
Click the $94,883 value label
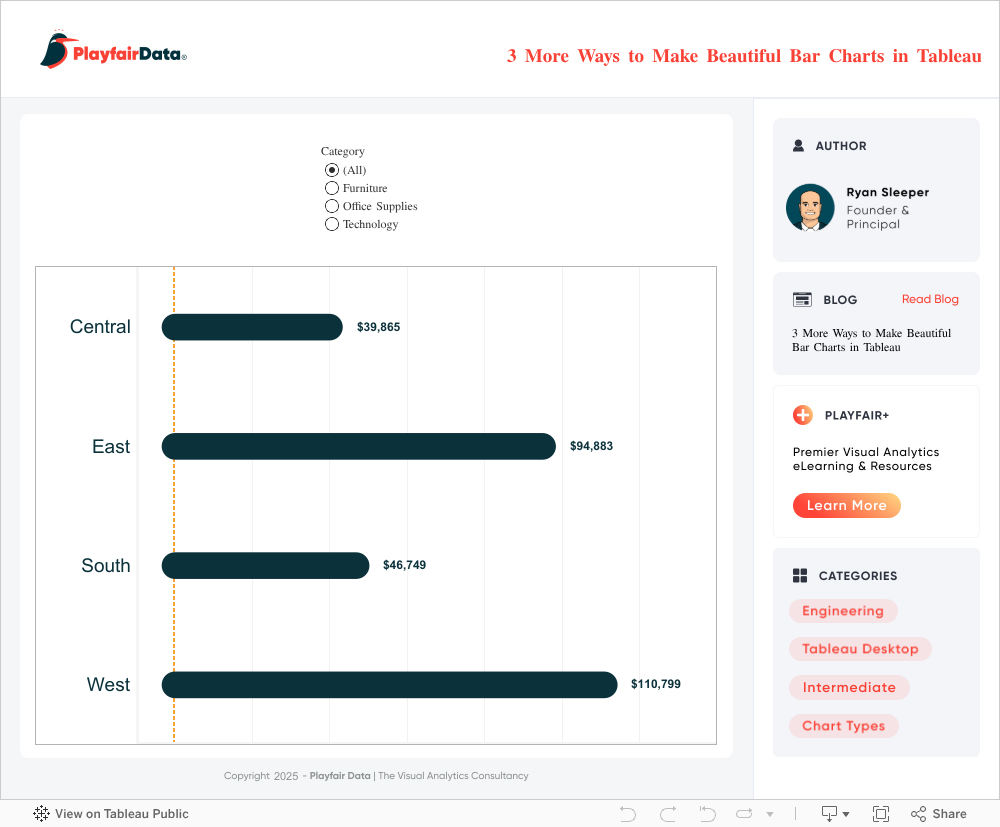(x=591, y=446)
